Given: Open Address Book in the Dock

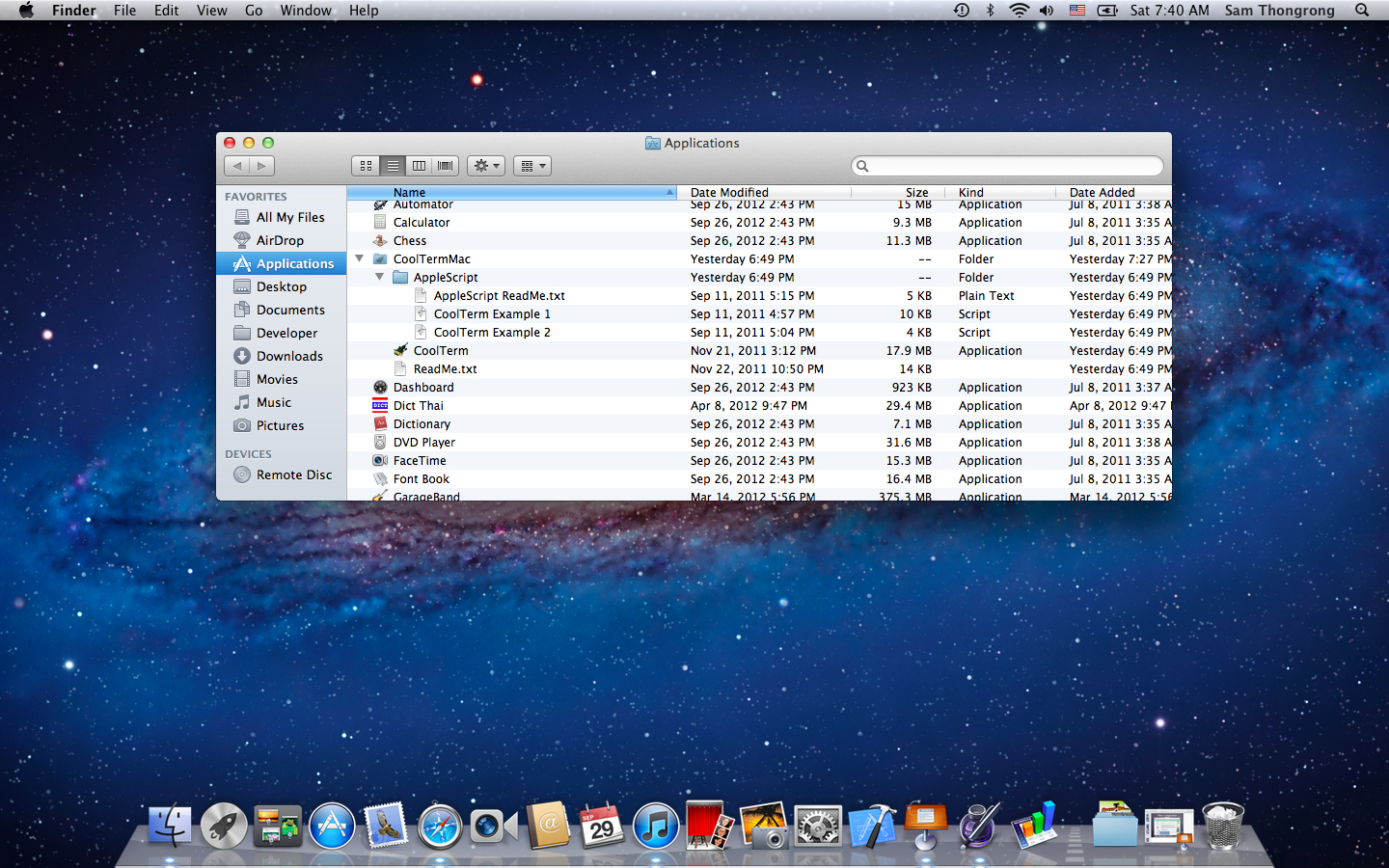Looking at the screenshot, I should pos(548,827).
